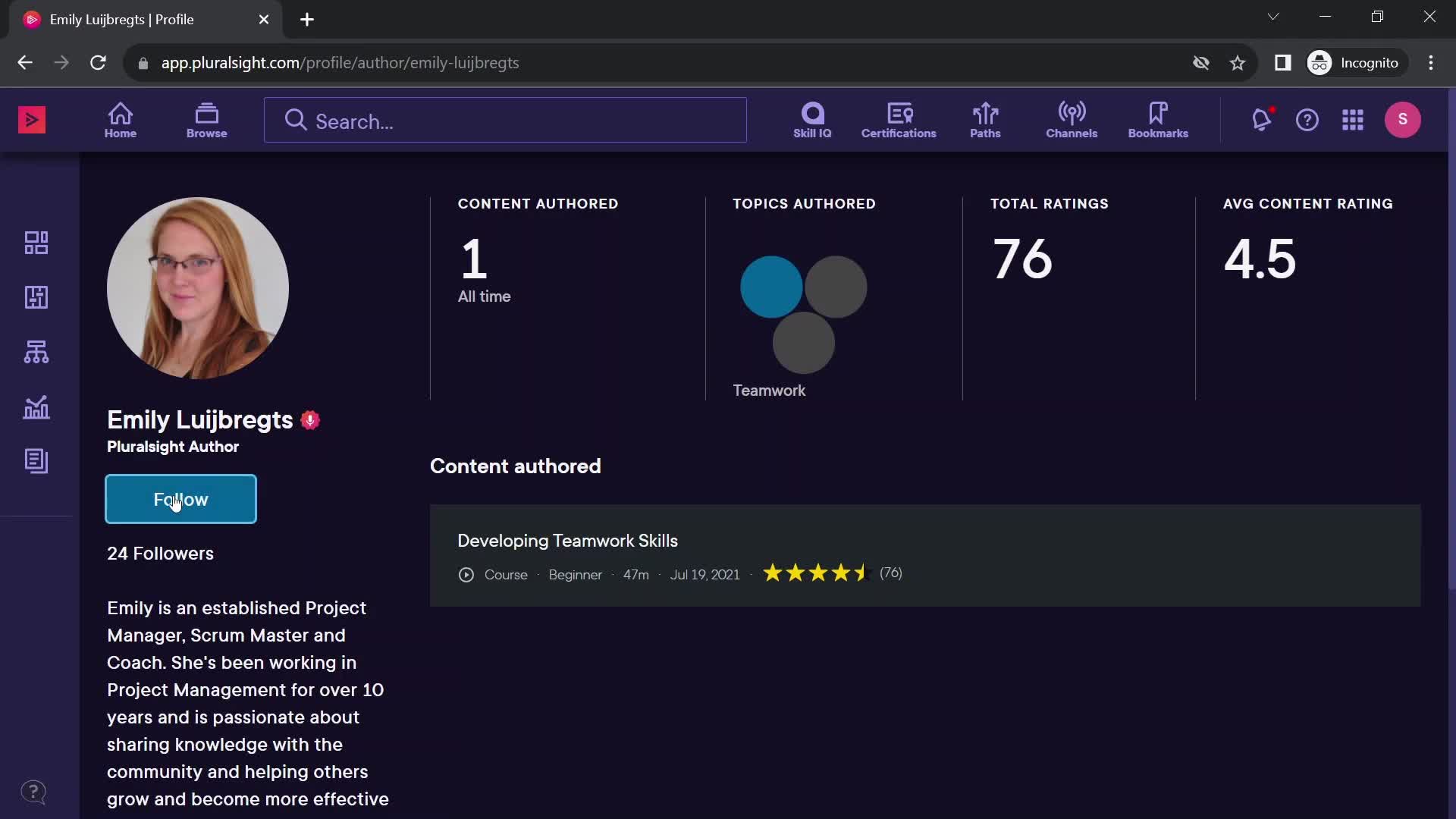
Task: Click the address bar URL
Action: tap(340, 63)
